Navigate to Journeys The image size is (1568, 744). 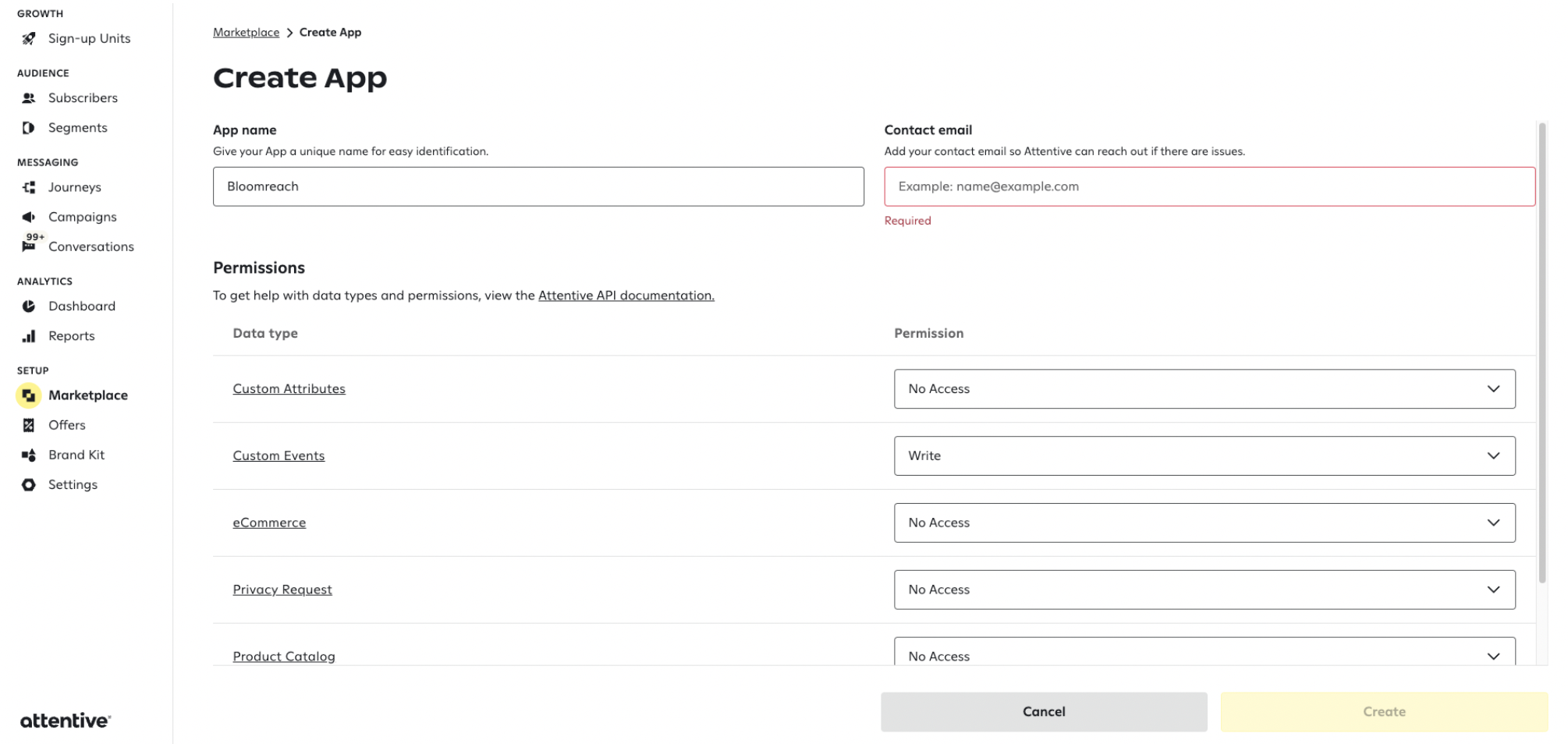tap(75, 187)
